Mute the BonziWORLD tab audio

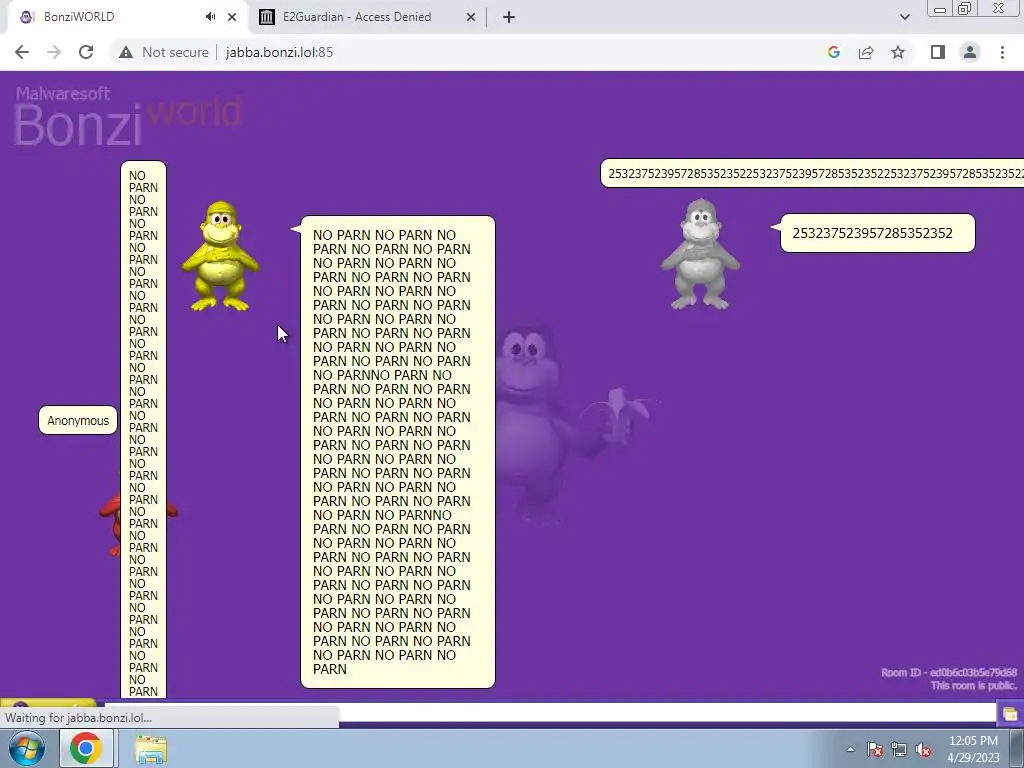210,17
